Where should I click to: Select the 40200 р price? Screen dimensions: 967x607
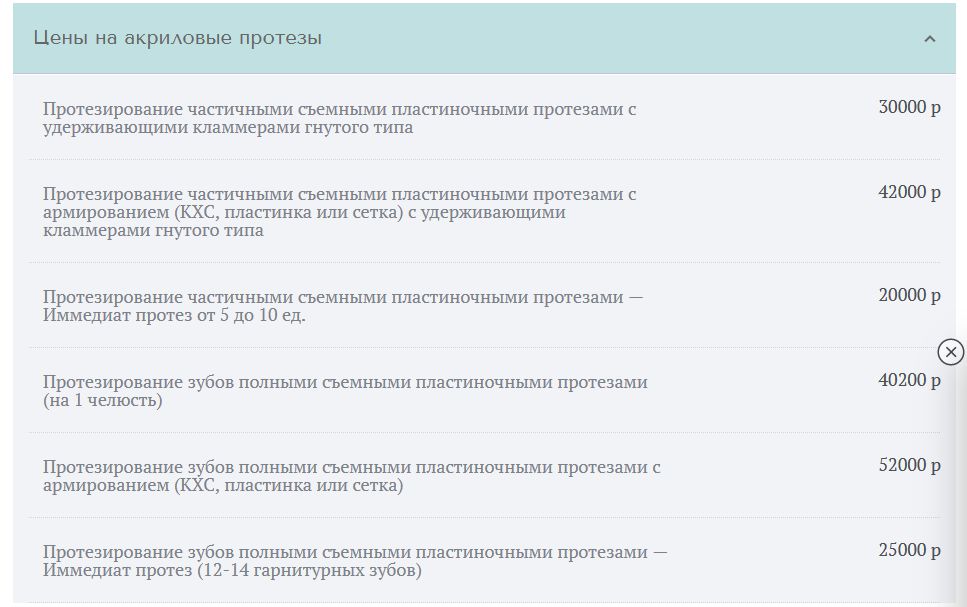pyautogui.click(x=909, y=381)
